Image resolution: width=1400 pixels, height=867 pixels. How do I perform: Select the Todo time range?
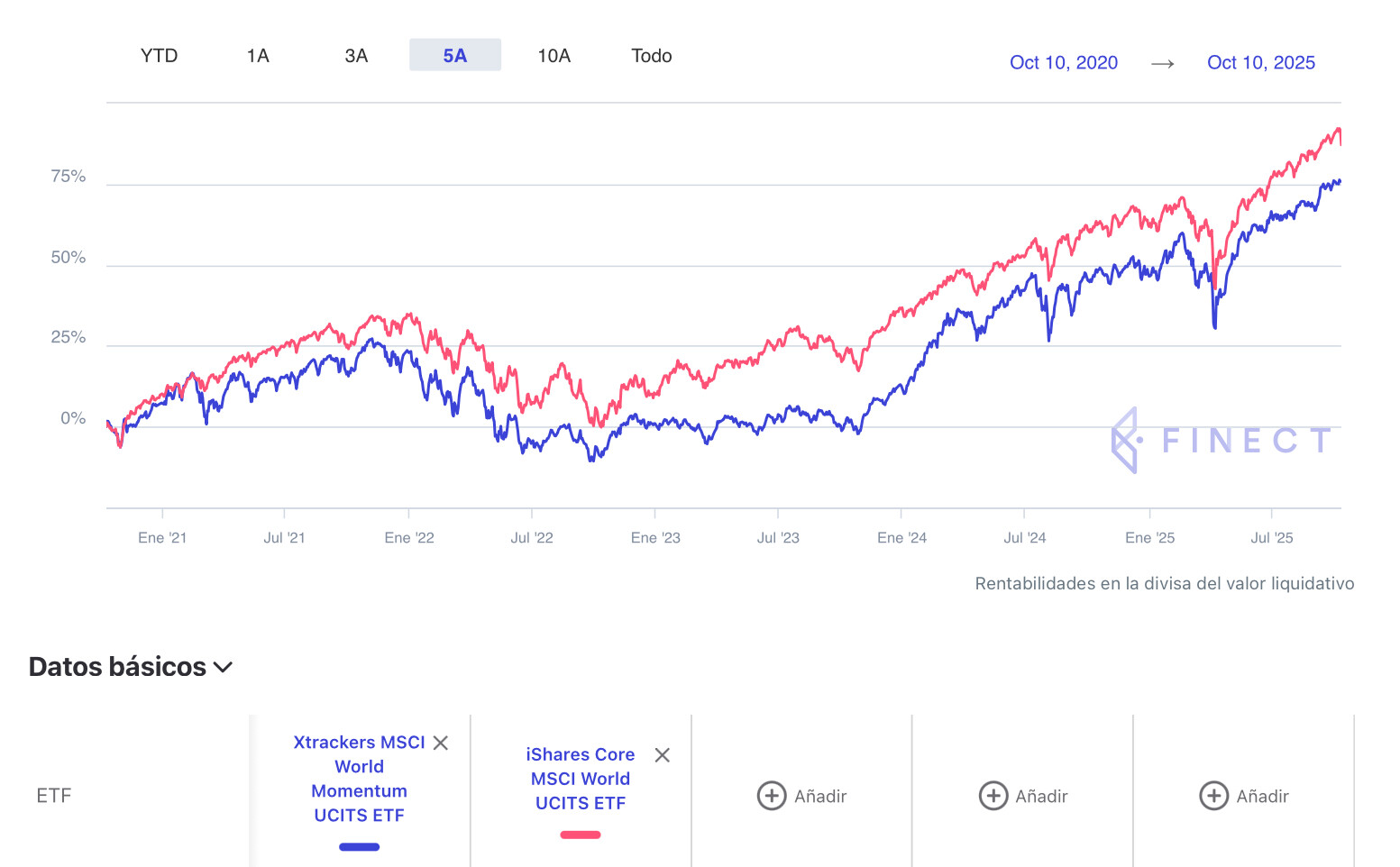click(x=651, y=56)
